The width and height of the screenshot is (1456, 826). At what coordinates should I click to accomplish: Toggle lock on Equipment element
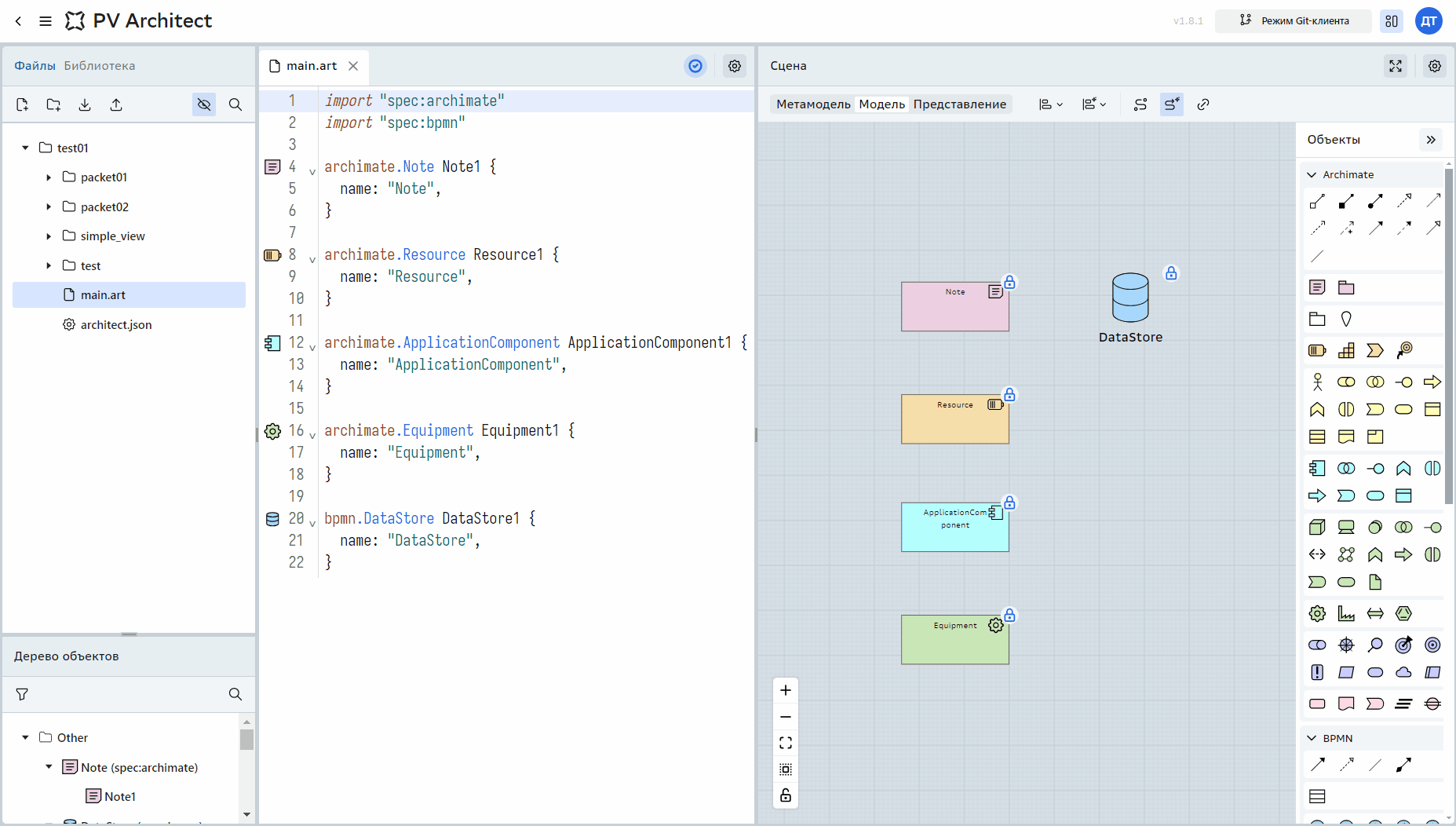tap(1010, 616)
